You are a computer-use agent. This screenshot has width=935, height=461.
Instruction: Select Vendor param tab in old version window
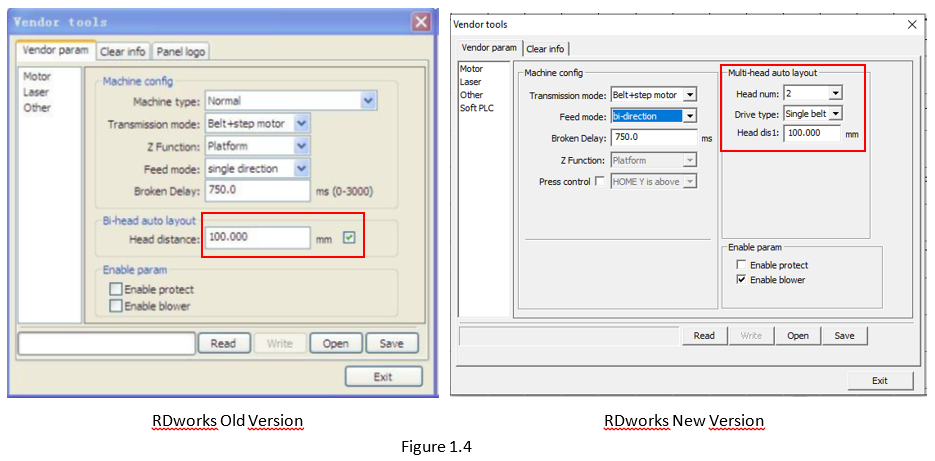tap(55, 51)
